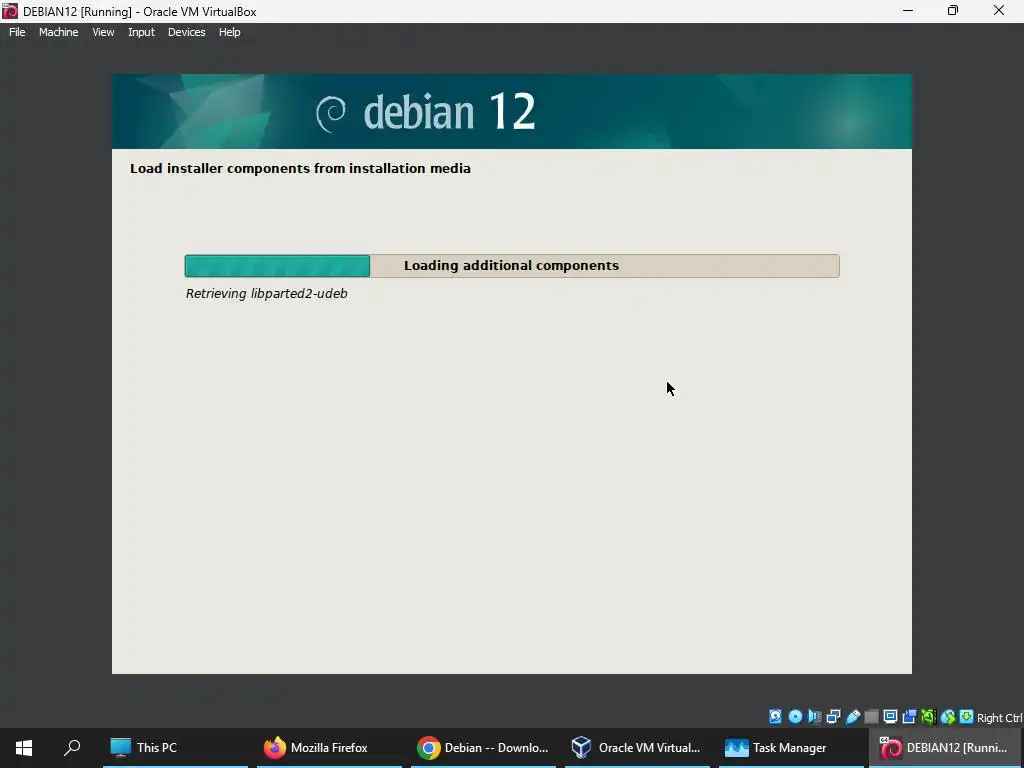This screenshot has width=1024, height=768.
Task: Click the optical disc status icon
Action: 795,717
